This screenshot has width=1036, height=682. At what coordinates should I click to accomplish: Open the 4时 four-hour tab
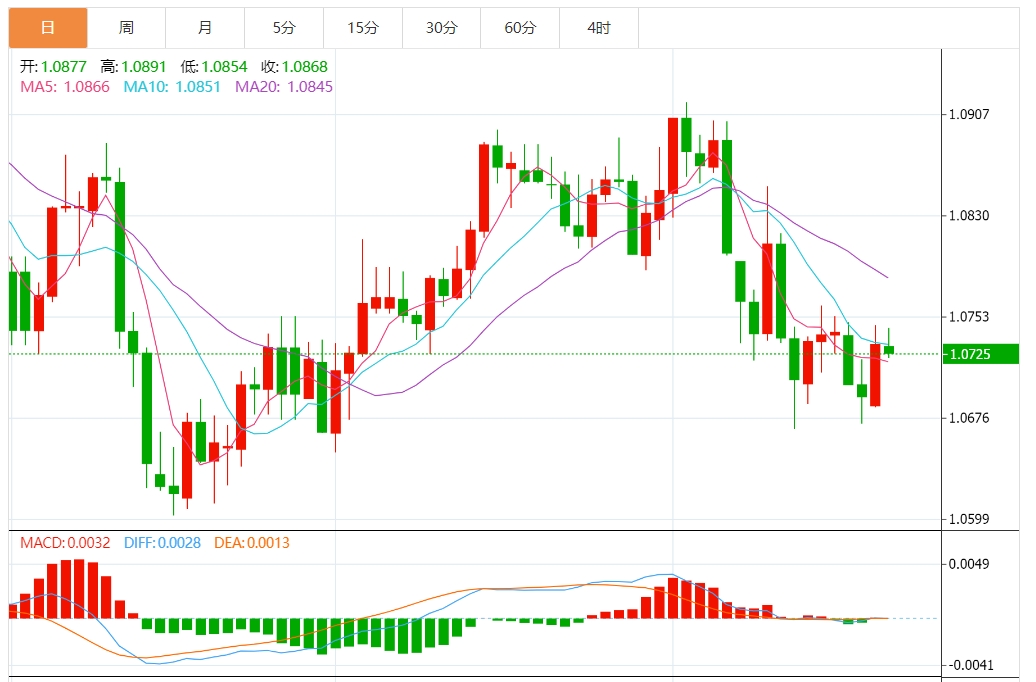pyautogui.click(x=599, y=28)
